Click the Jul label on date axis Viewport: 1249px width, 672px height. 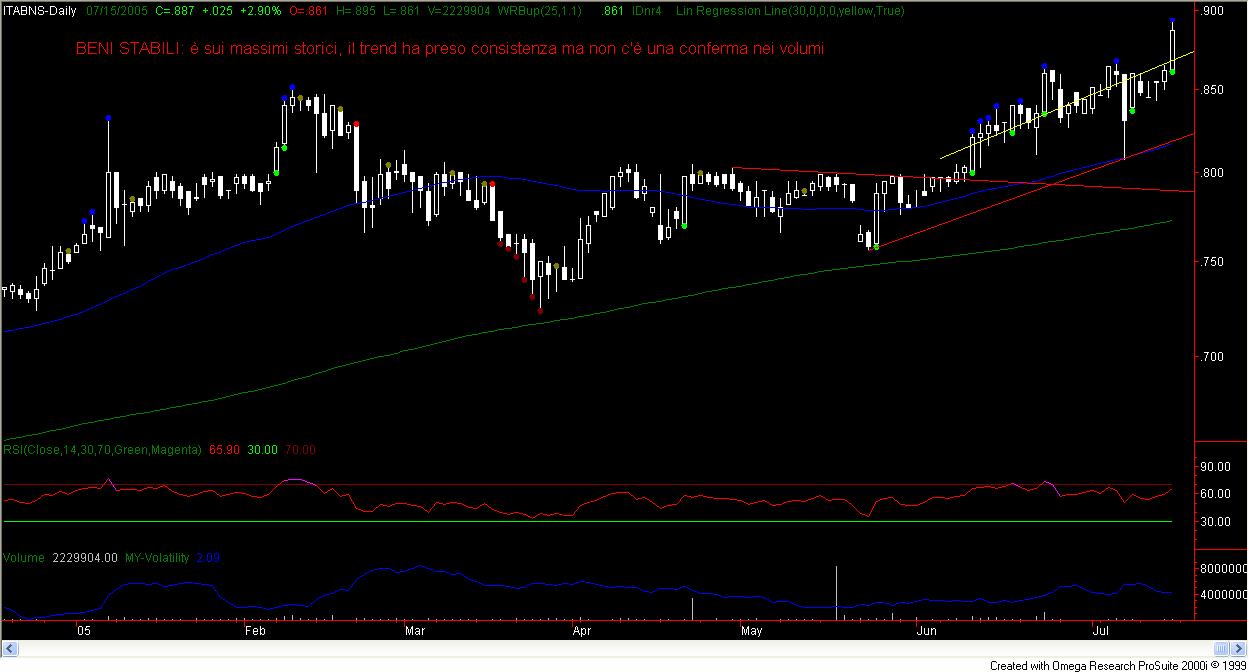(1100, 631)
